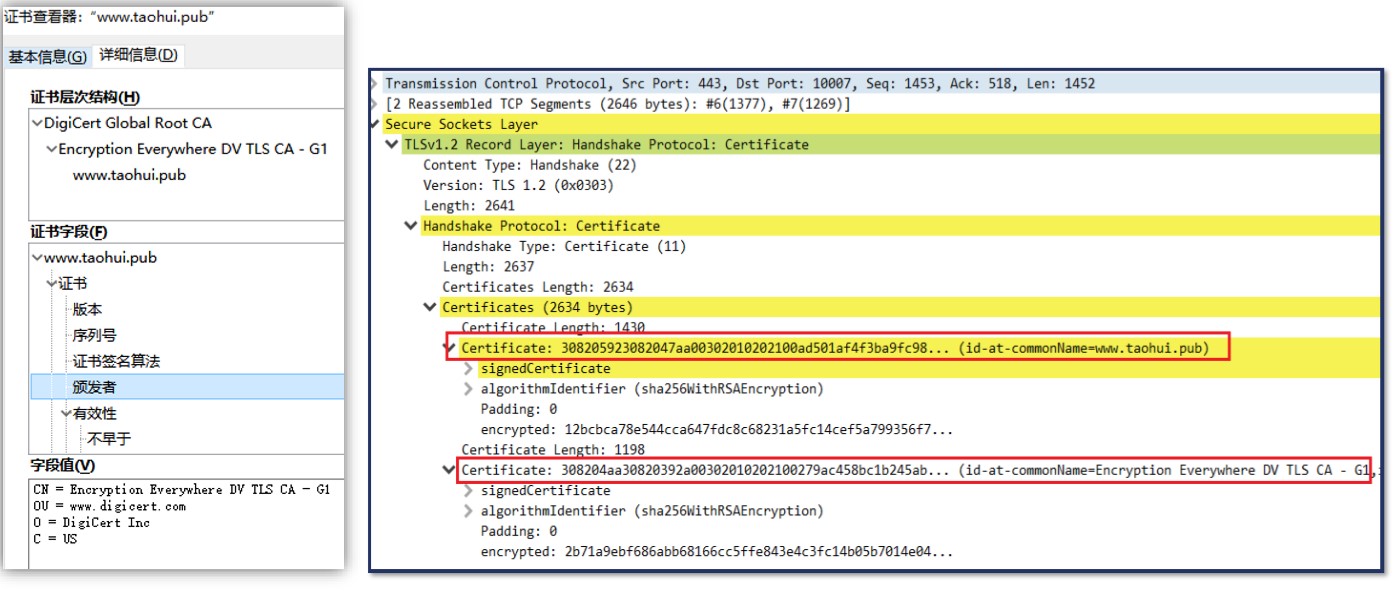Select the Length: 2637 row
Image resolution: width=1397 pixels, height=605 pixels.
pyautogui.click(x=488, y=267)
